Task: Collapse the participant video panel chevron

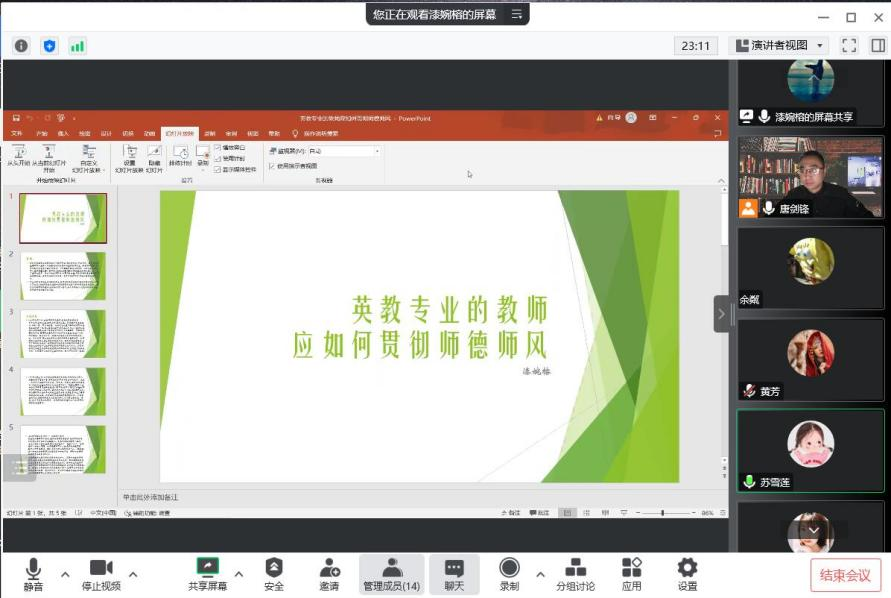Action: (x=721, y=313)
